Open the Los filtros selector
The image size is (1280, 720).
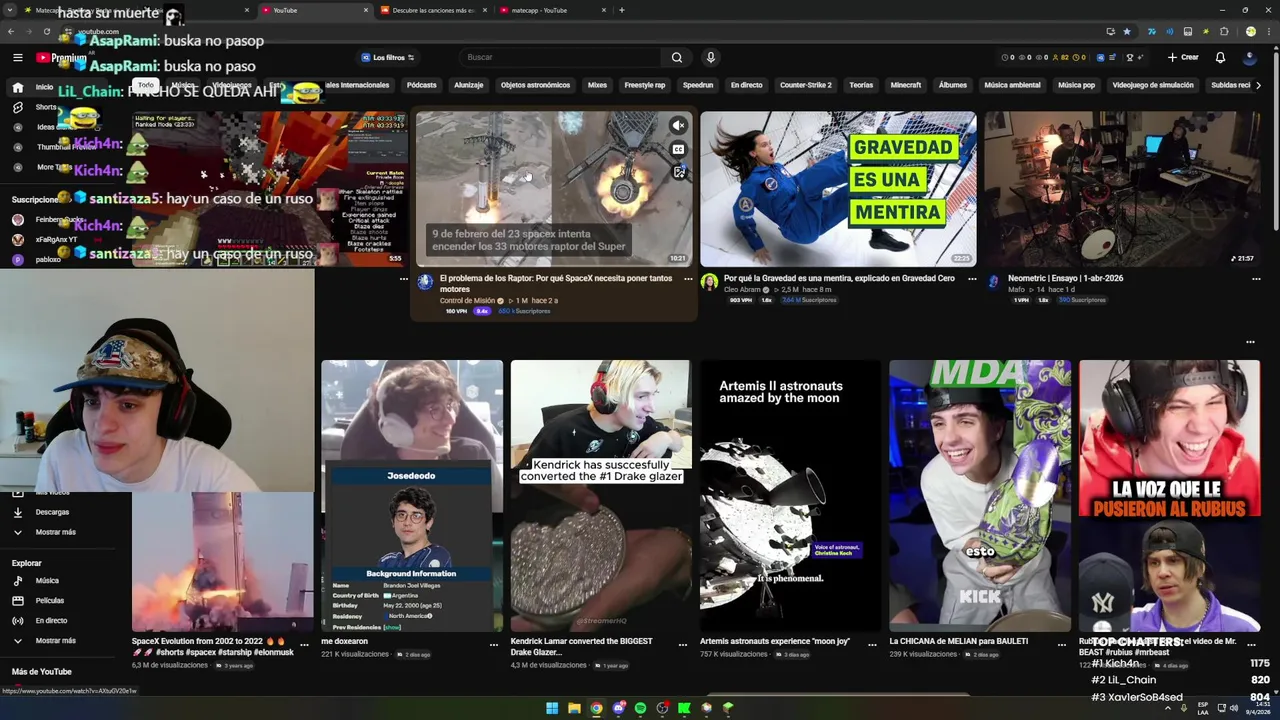click(388, 57)
